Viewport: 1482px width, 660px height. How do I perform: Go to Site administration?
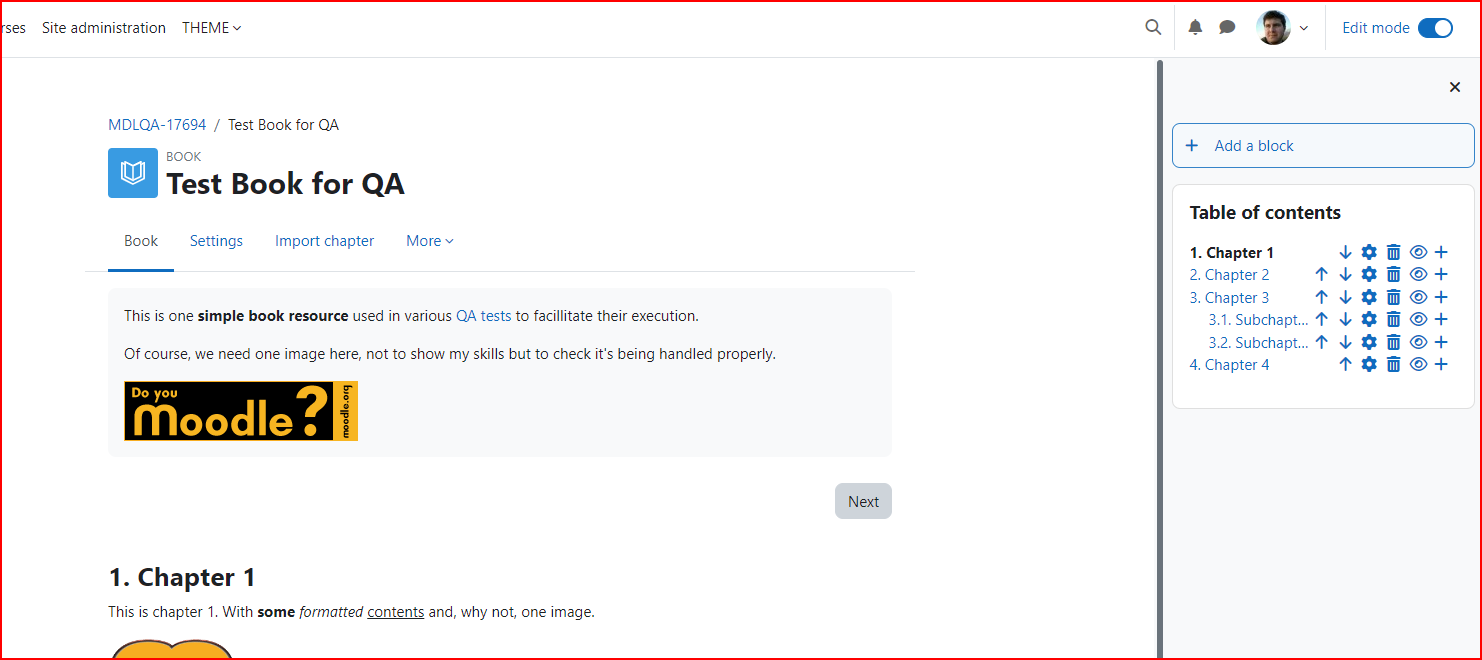pyautogui.click(x=104, y=28)
